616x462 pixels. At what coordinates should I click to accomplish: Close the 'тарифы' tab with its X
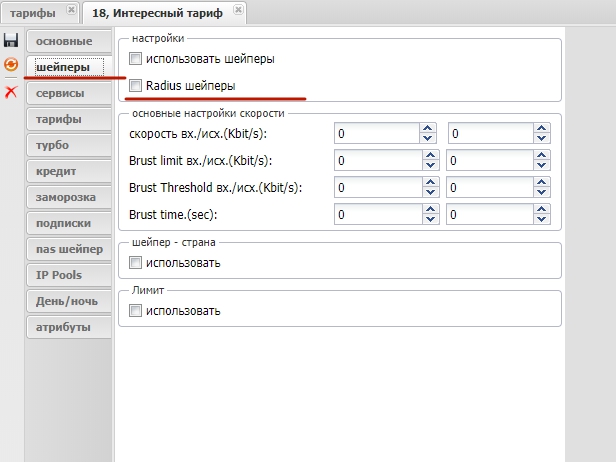(x=71, y=10)
